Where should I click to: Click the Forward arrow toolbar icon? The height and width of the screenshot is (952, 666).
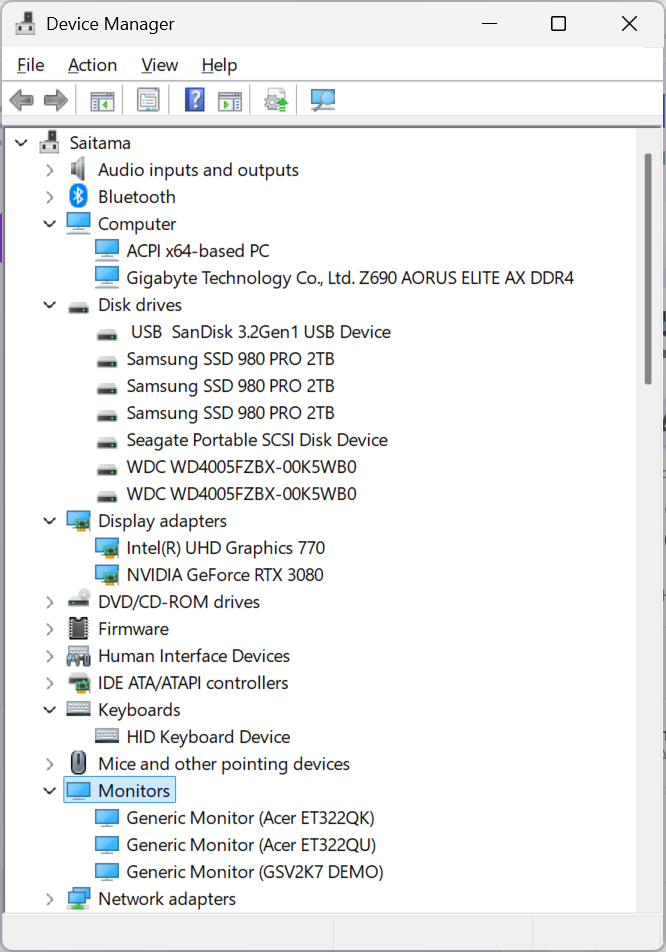pyautogui.click(x=56, y=100)
